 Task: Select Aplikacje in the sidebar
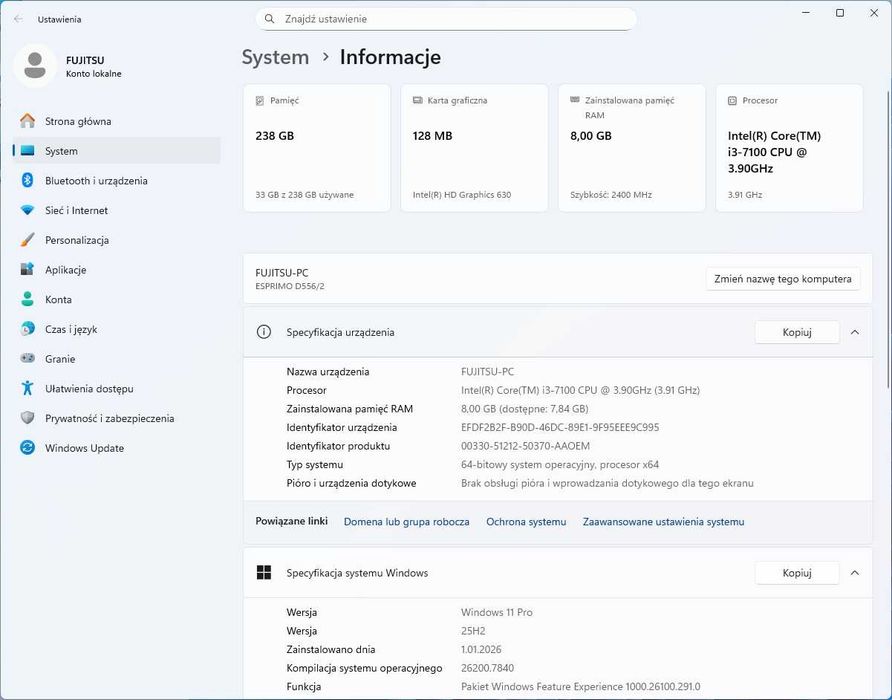(117, 269)
